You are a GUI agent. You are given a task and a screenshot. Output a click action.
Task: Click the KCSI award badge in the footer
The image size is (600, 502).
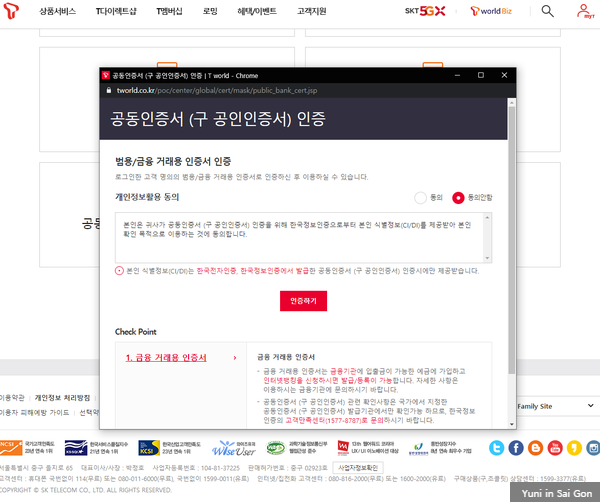point(169,448)
